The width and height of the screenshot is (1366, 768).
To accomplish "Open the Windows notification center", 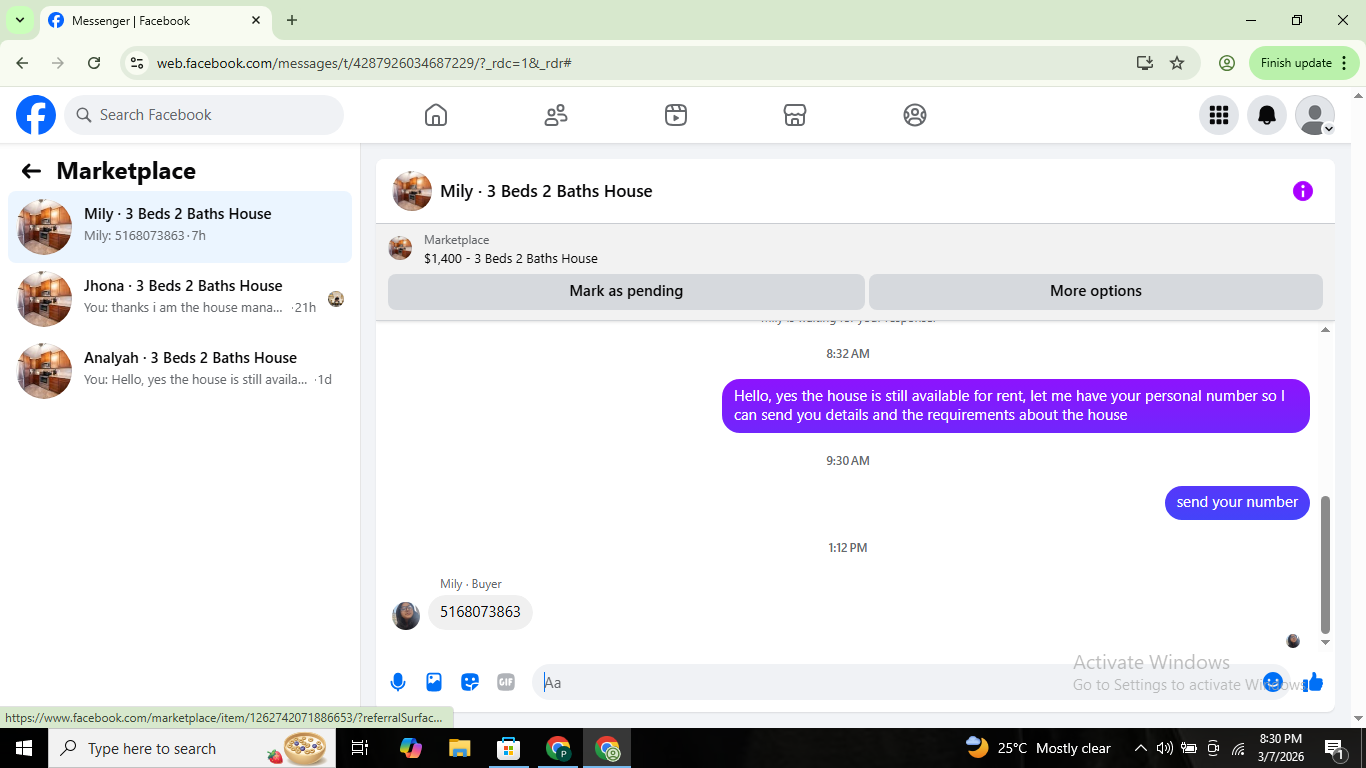I will 1334,748.
